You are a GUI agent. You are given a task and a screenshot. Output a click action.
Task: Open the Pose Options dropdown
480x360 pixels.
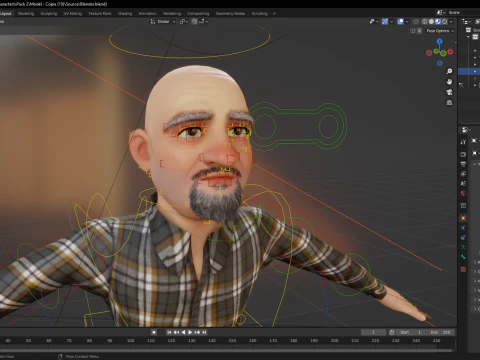(440, 31)
